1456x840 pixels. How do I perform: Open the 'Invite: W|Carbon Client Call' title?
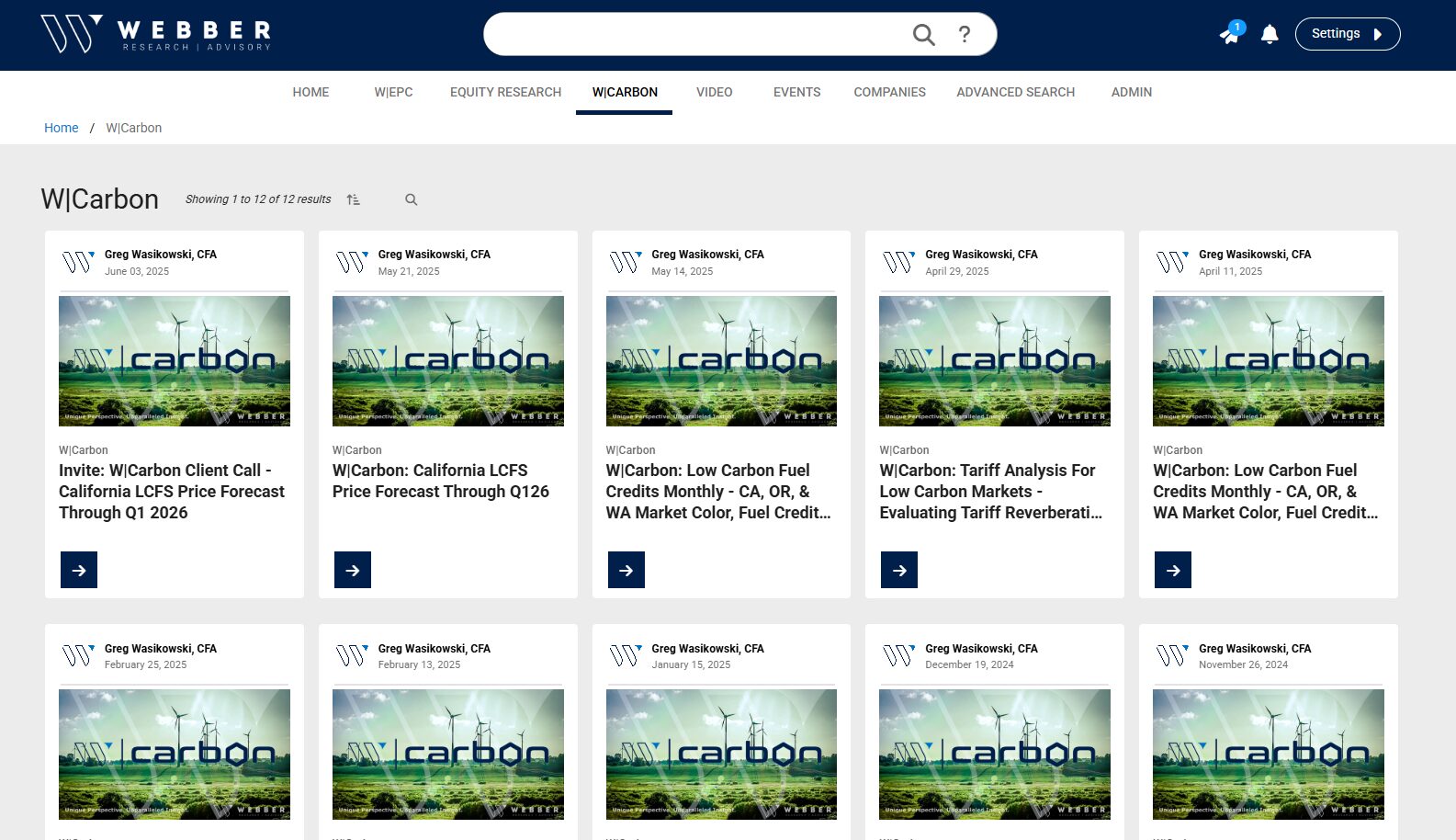click(172, 492)
